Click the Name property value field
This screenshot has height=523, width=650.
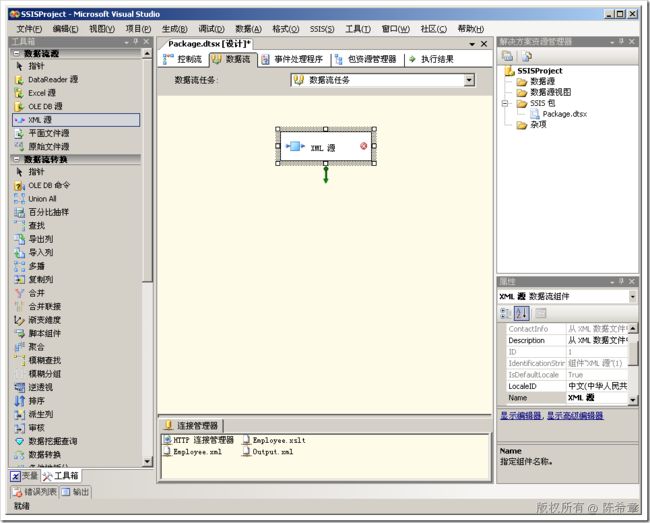point(597,397)
